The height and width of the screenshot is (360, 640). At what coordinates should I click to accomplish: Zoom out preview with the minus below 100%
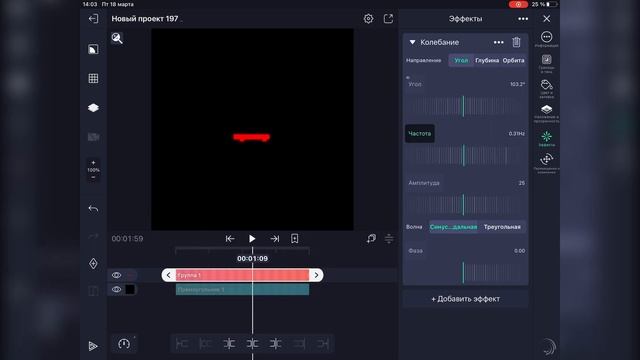pos(93,177)
